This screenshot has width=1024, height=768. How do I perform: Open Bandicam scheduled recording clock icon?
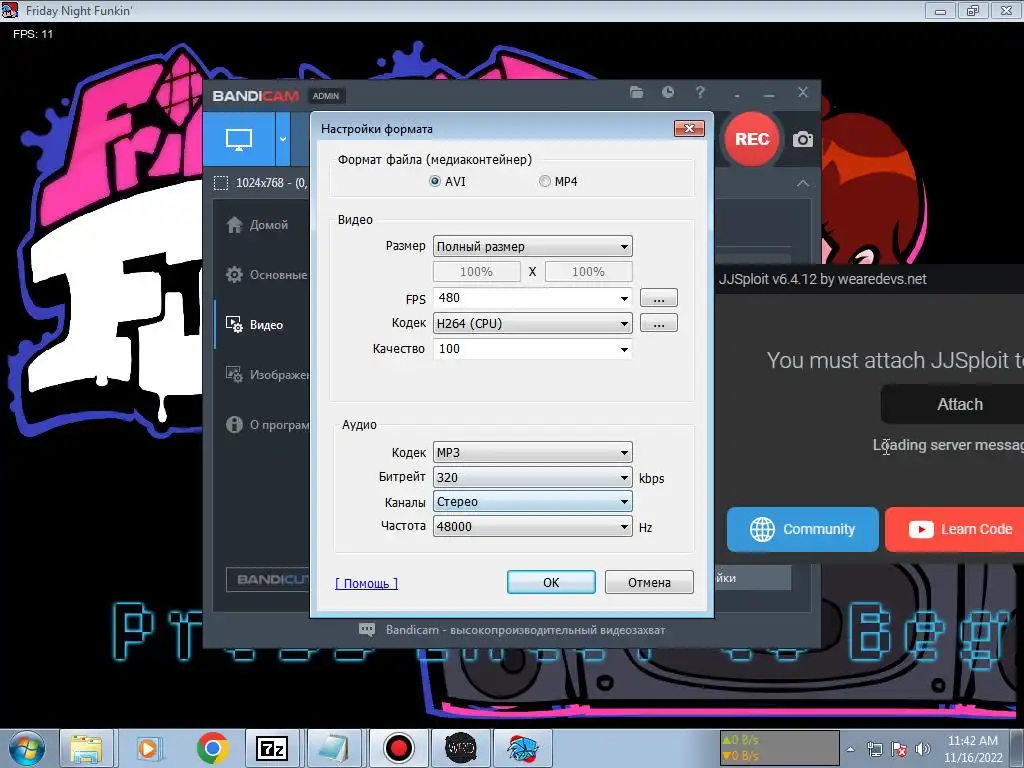(x=667, y=93)
